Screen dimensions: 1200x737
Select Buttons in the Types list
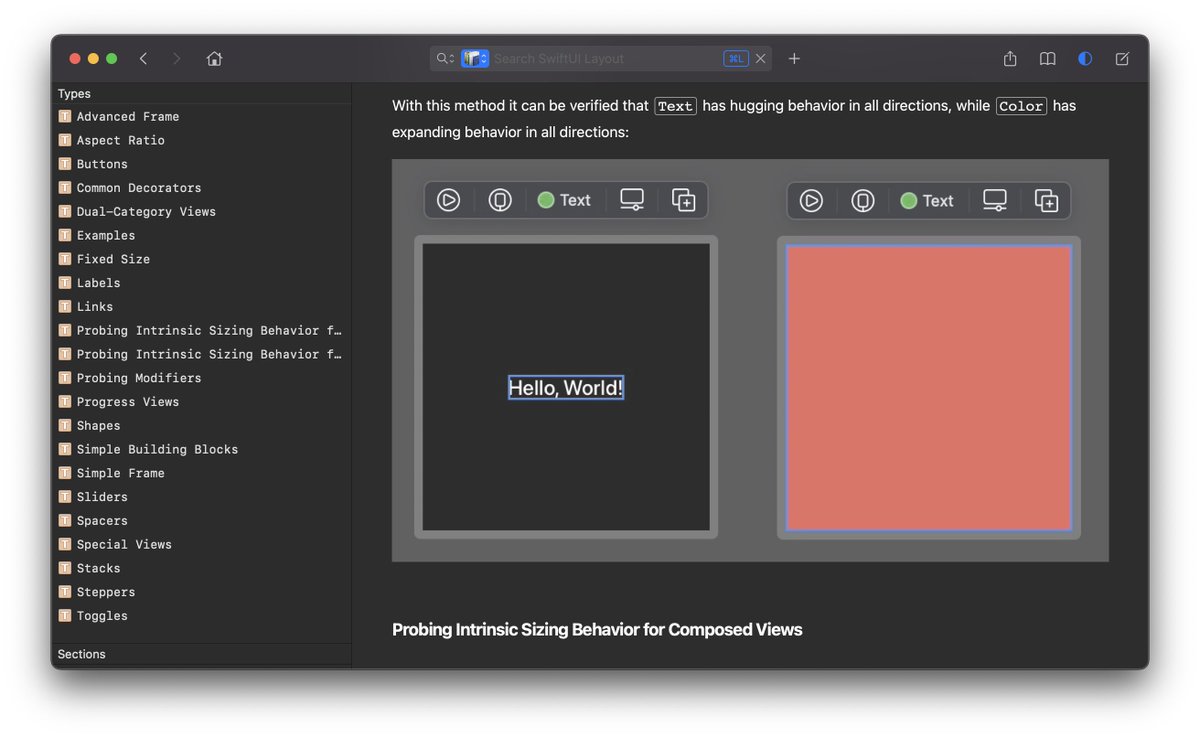click(x=201, y=164)
